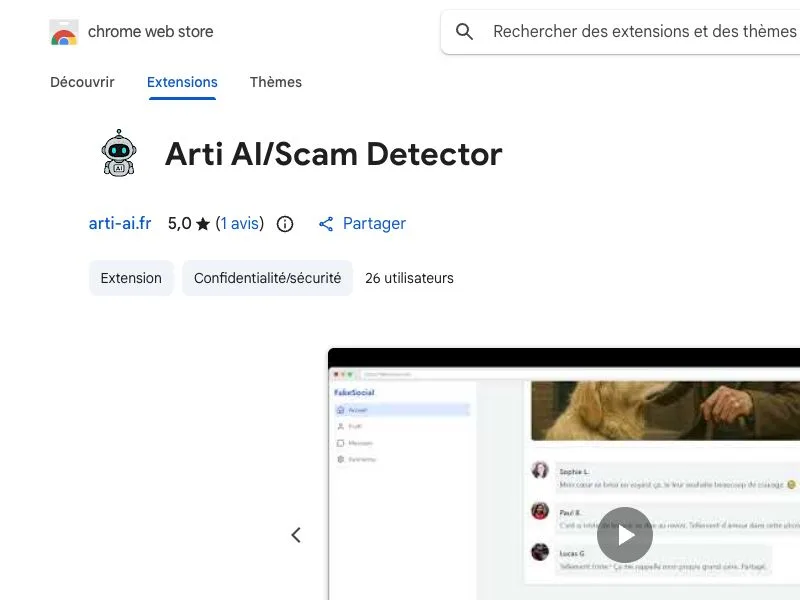This screenshot has width=800, height=600.
Task: Click Sophie L. avatar in preview
Action: [540, 469]
